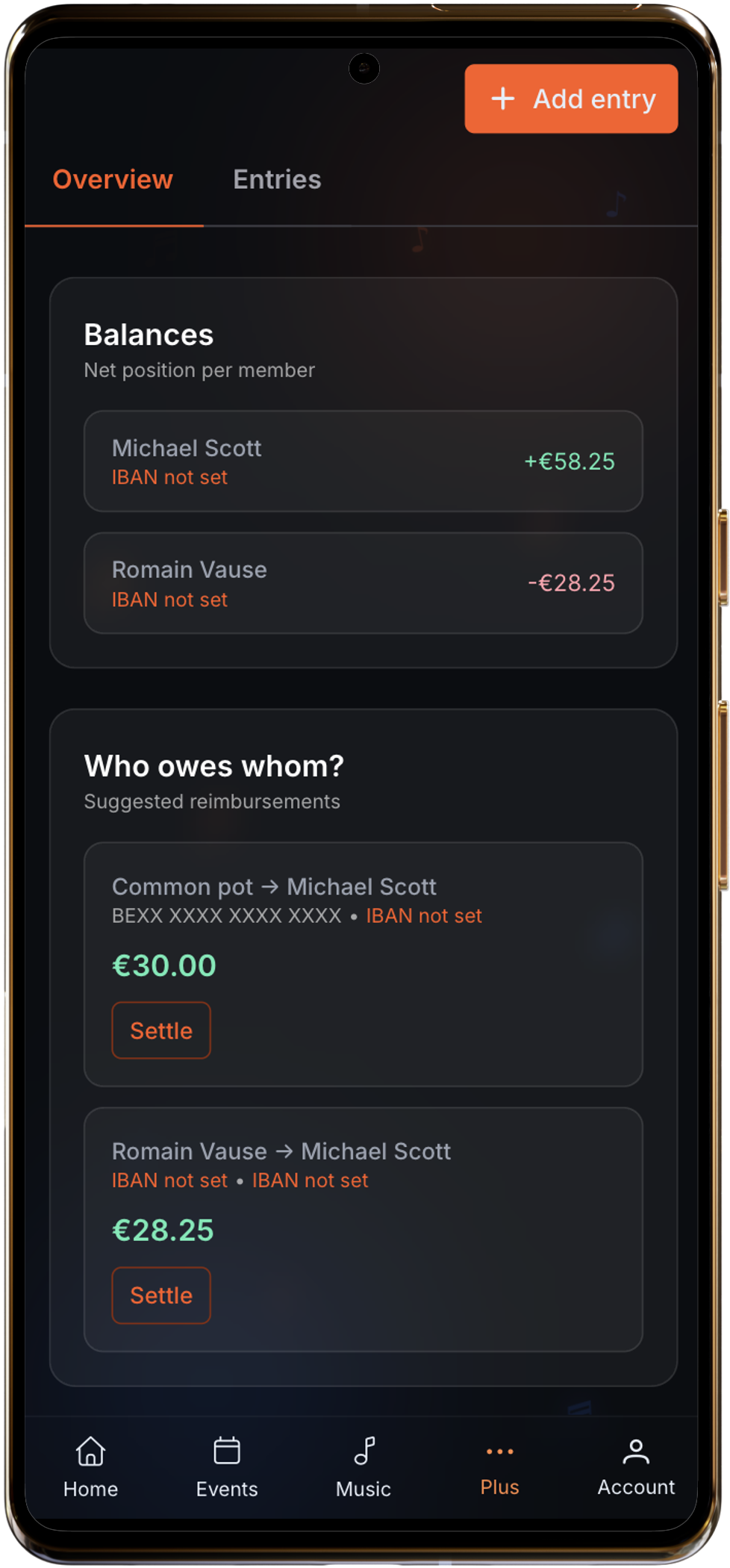Switch to the Entries tab
The height and width of the screenshot is (1568, 730).
[x=277, y=179]
